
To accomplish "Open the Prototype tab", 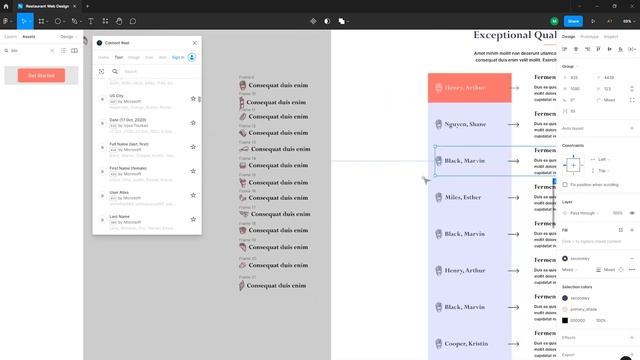I will tap(589, 37).
